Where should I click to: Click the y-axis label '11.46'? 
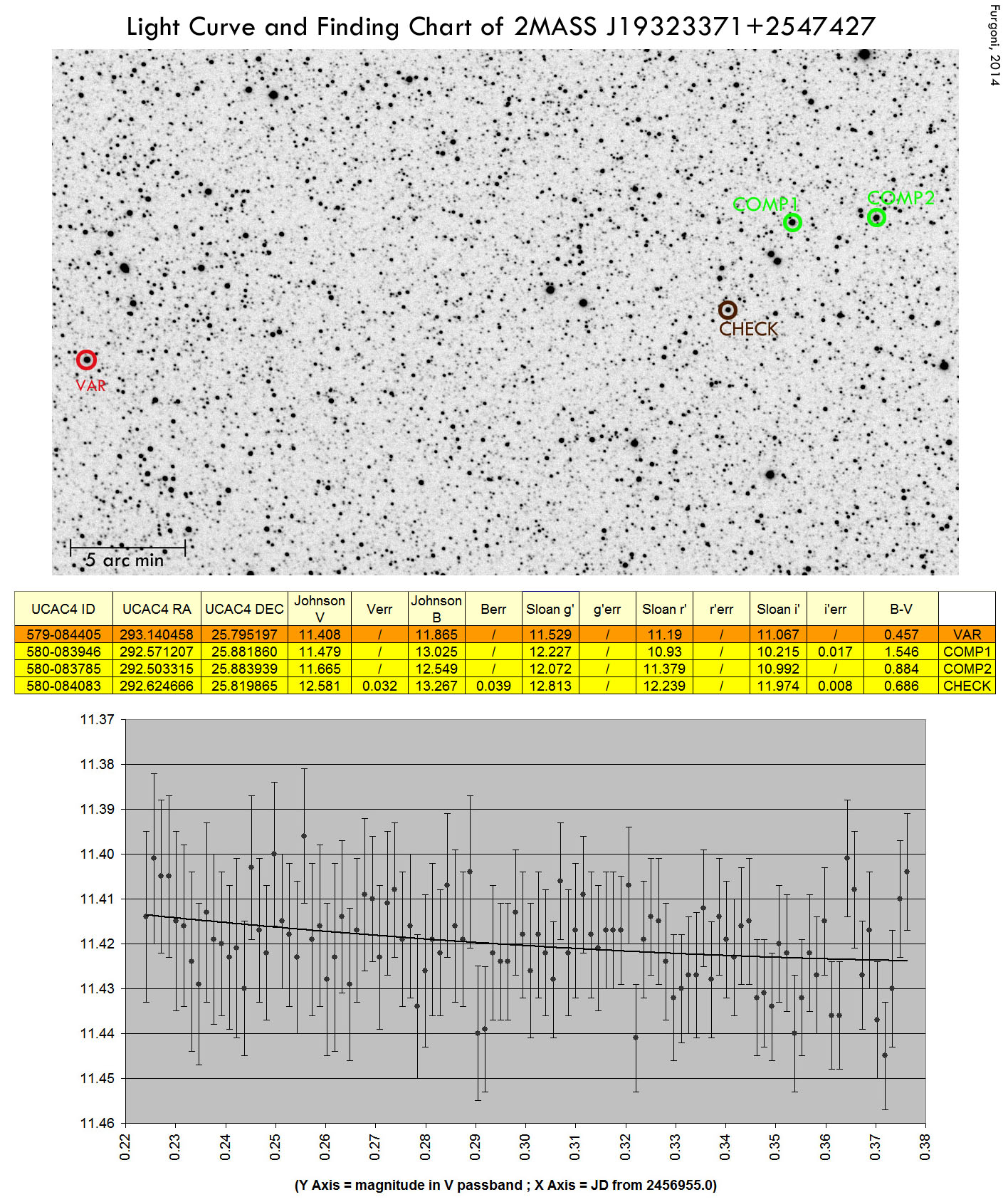pyautogui.click(x=97, y=1124)
